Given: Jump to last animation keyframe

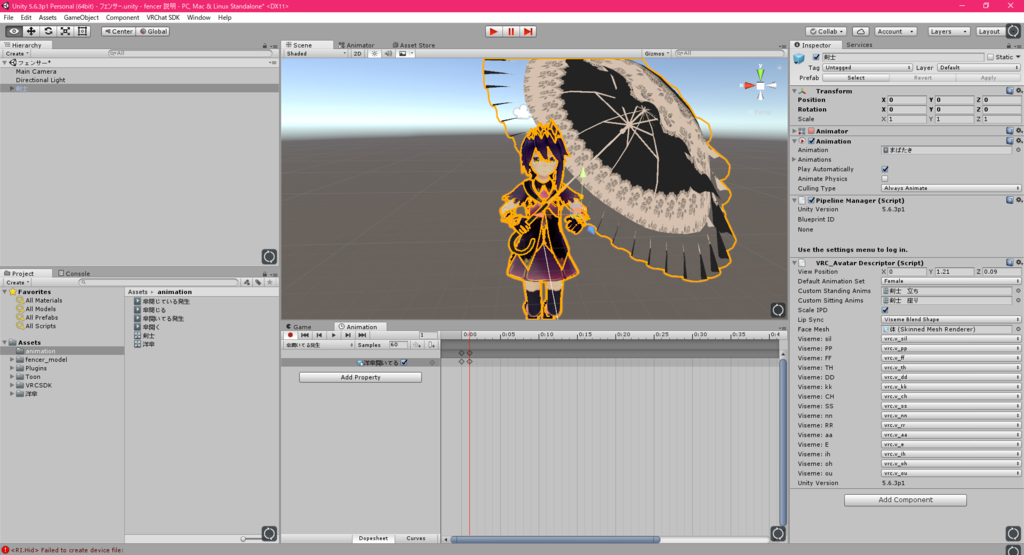Looking at the screenshot, I should point(362,335).
